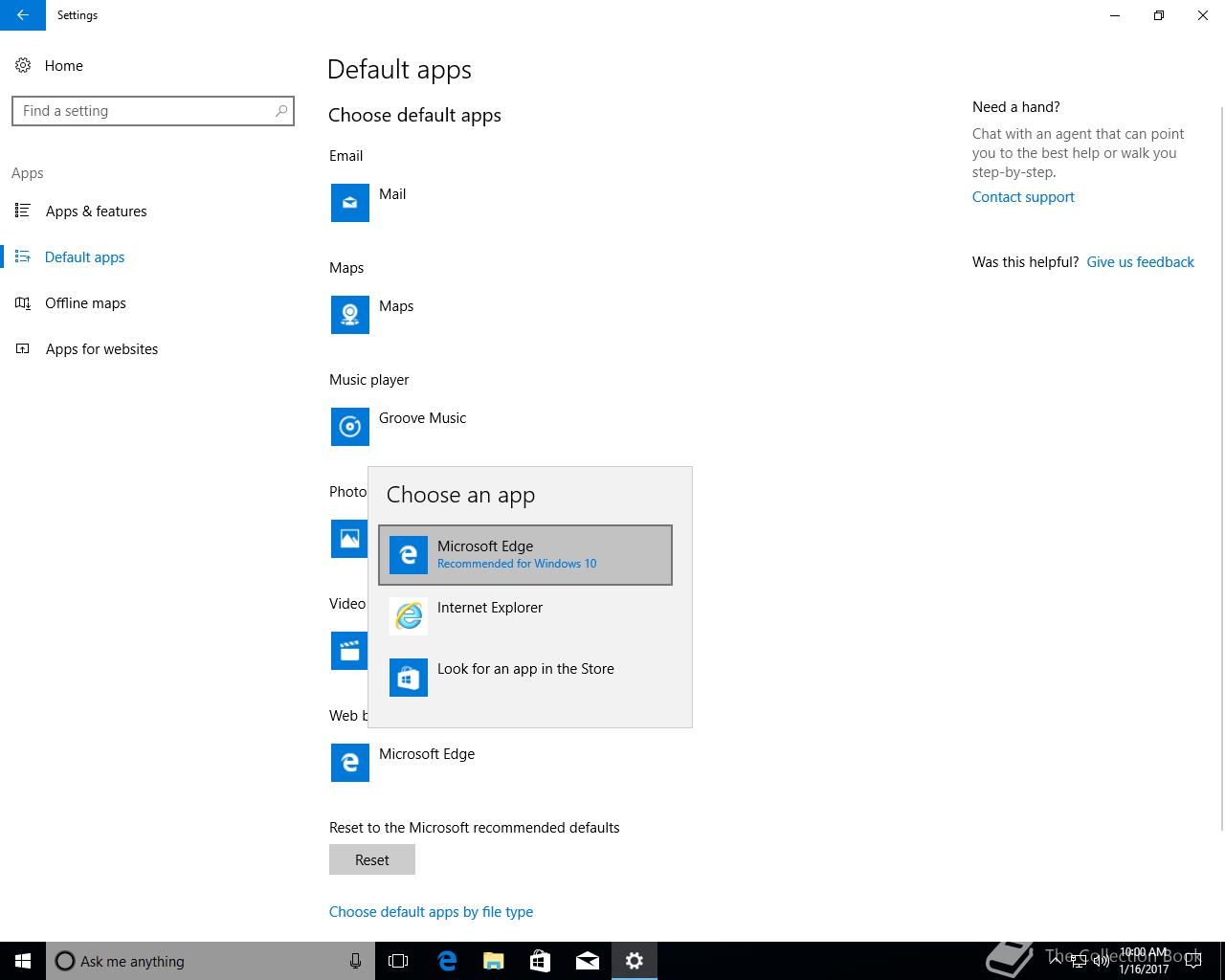The height and width of the screenshot is (980, 1225).
Task: Select Microsoft Edge in Choose an app
Action: 525,555
